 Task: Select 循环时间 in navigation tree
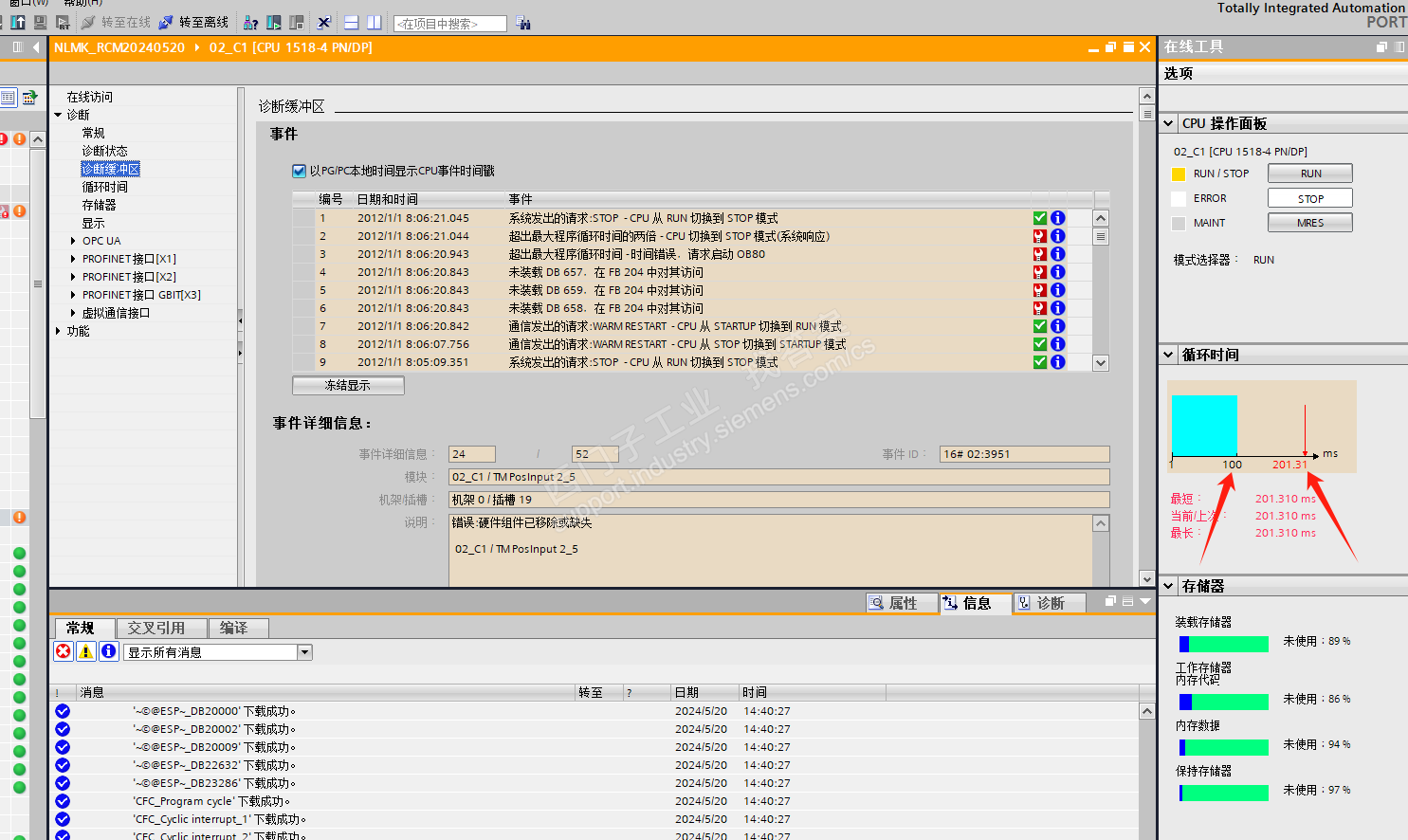[104, 187]
